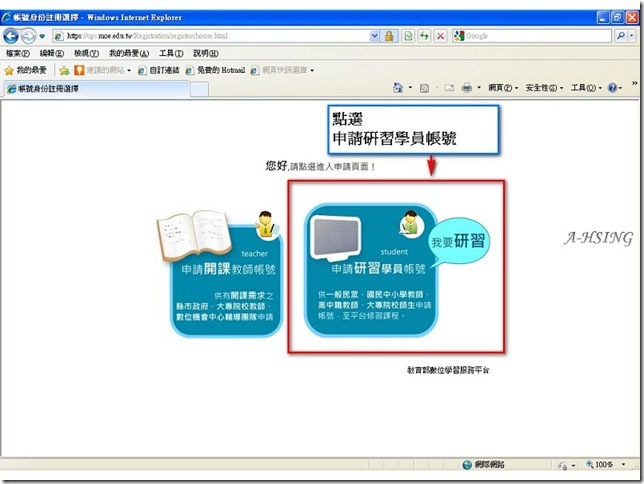
Task: Click the open book illustration
Action: (194, 234)
